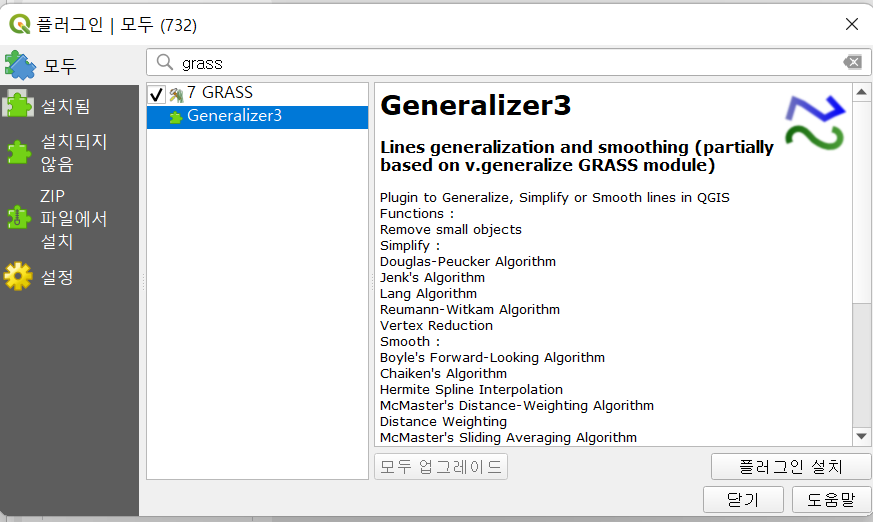Switch to the 설치되지 않음 tab
873x522 pixels.
coord(69,152)
